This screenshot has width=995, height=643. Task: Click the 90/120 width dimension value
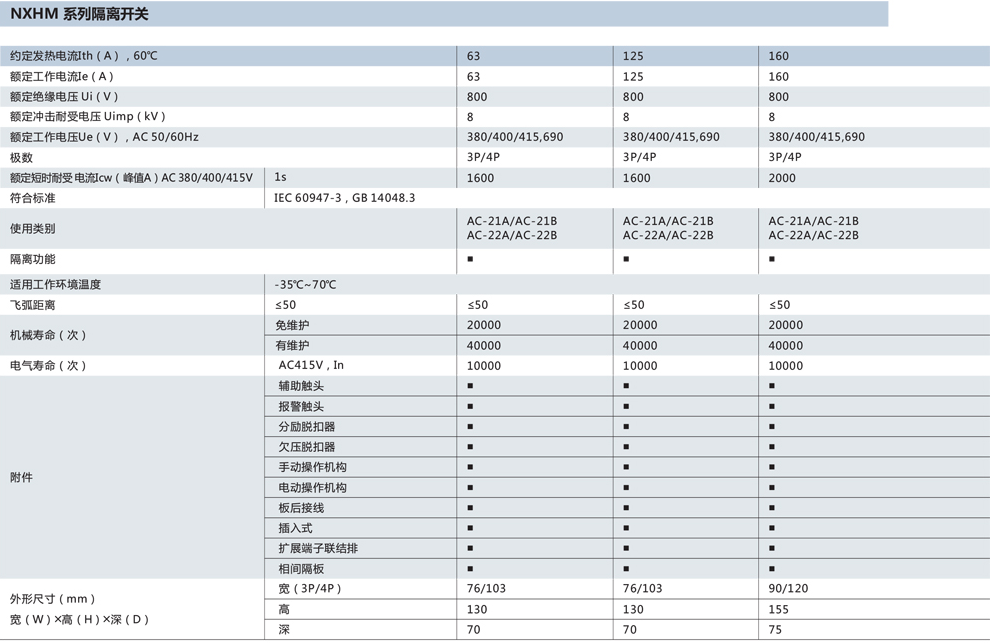pyautogui.click(x=788, y=589)
